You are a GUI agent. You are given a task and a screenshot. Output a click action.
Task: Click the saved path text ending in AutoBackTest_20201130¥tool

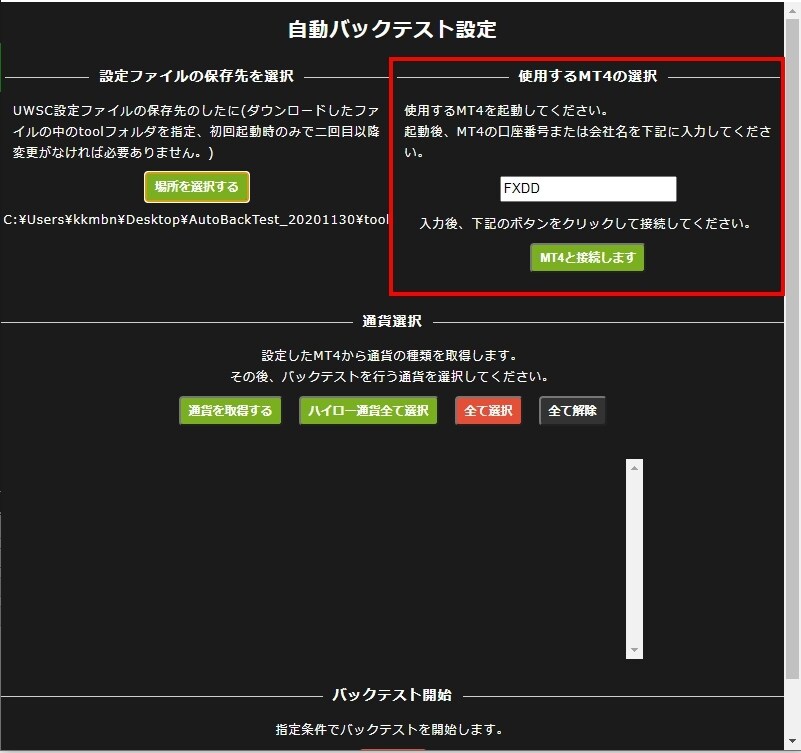click(x=196, y=220)
